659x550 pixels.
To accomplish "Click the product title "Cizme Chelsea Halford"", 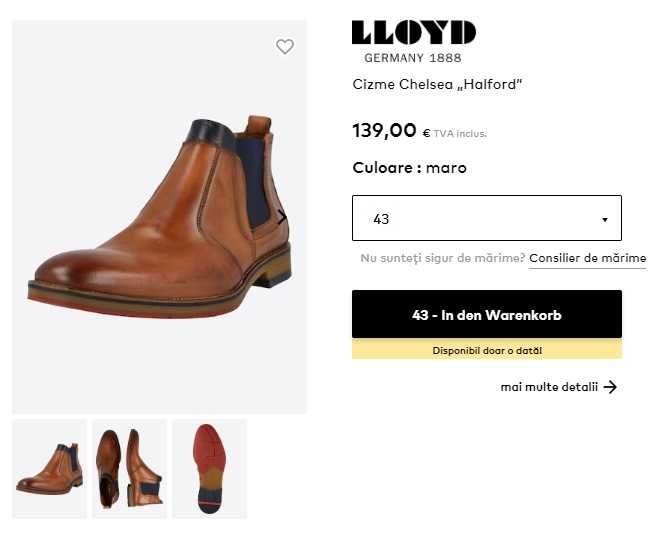I will (437, 84).
